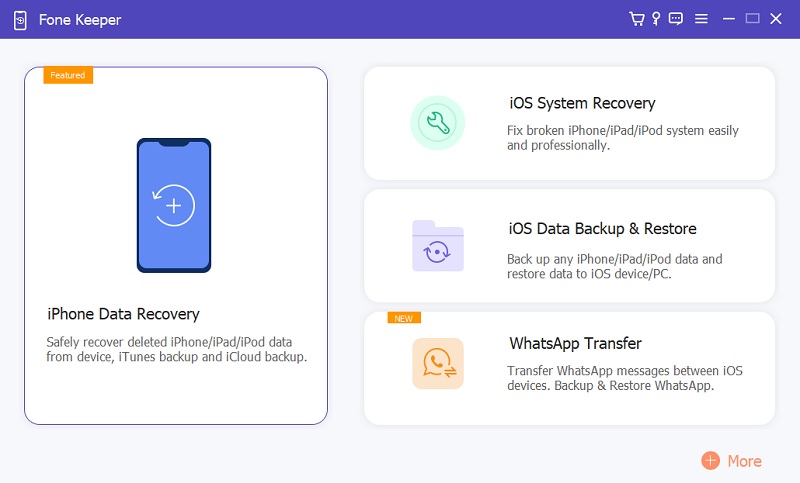The image size is (800, 483).
Task: Open the iPhone Data Recovery title
Action: pos(123,314)
